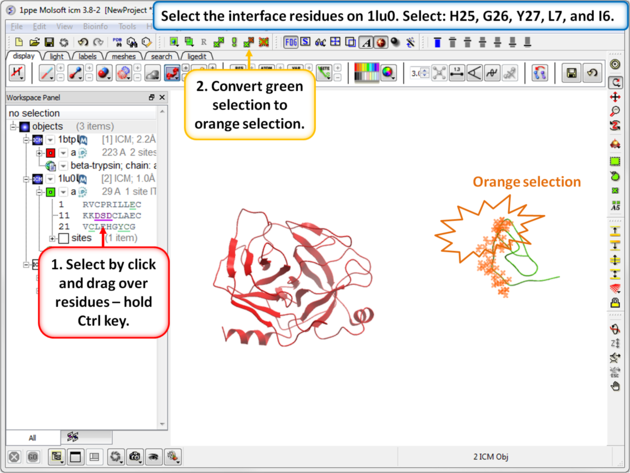Open the meshes tab

click(x=123, y=57)
